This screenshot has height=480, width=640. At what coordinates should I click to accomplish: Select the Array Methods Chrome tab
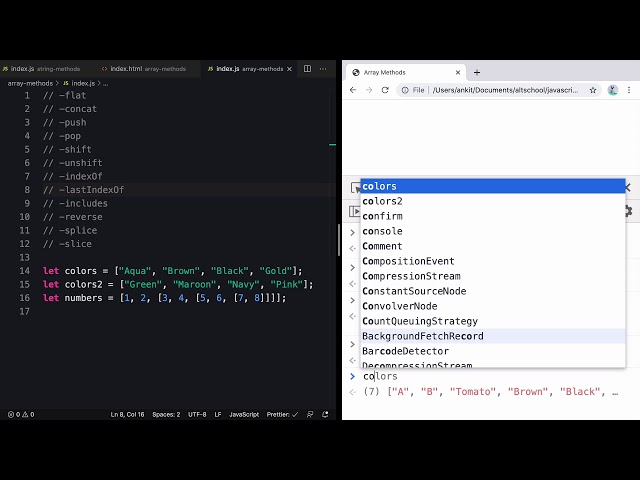point(404,72)
